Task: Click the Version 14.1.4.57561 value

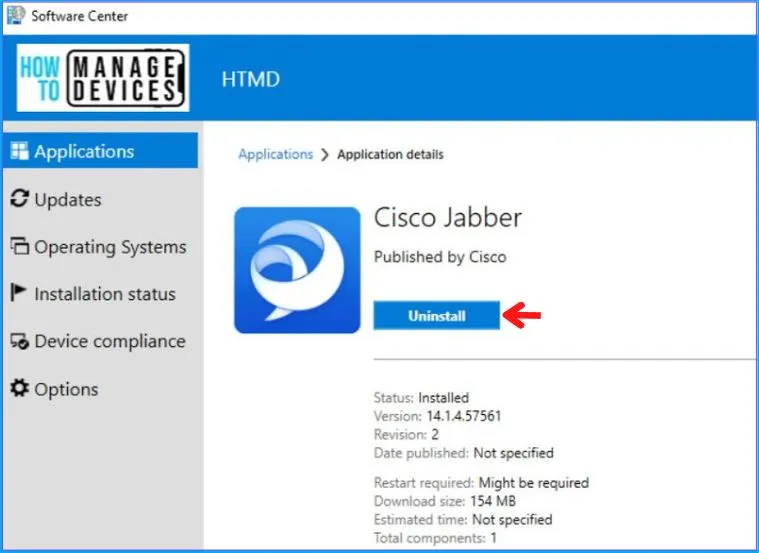Action: [463, 416]
